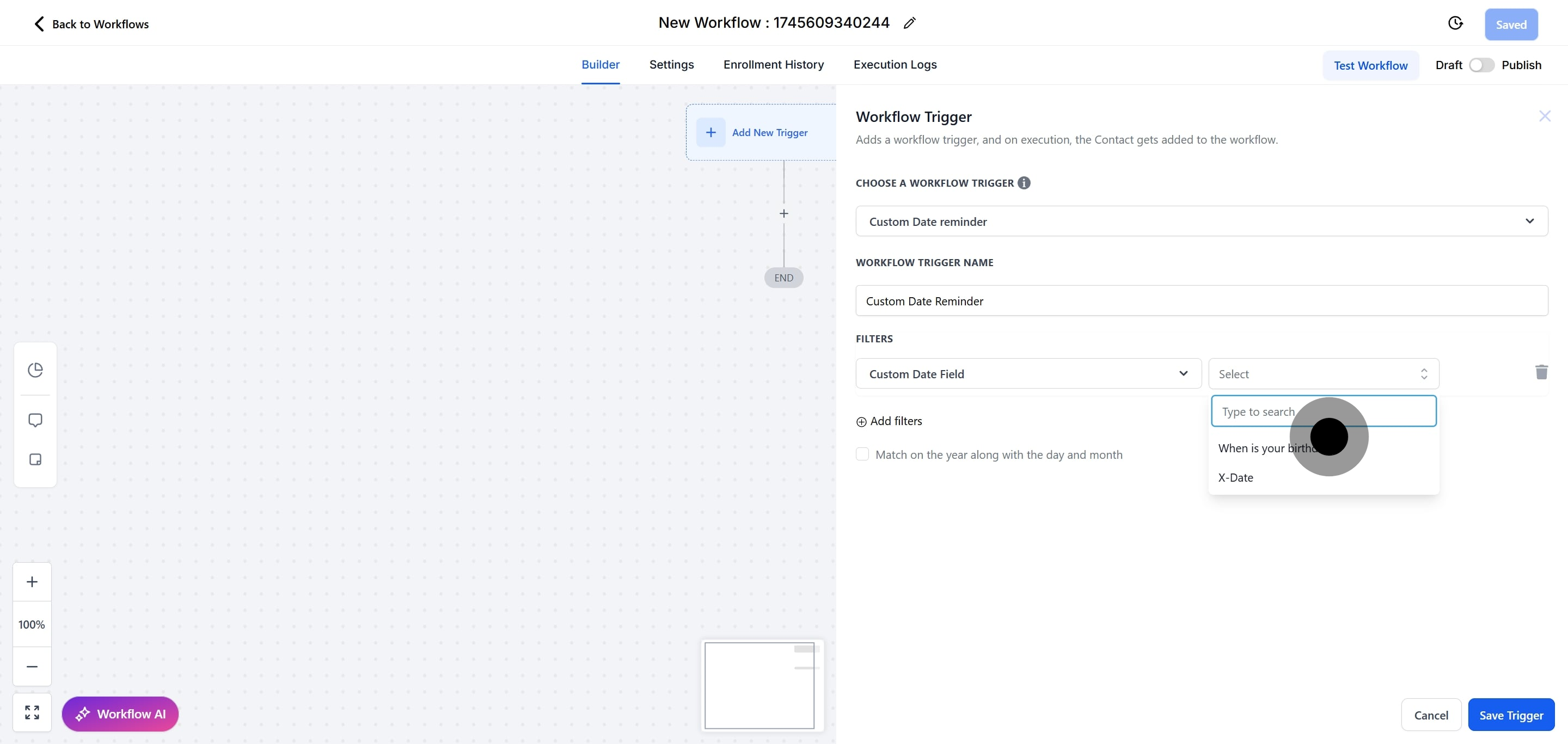Click the sticky note icon
Image resolution: width=1568 pixels, height=744 pixels.
[x=35, y=459]
